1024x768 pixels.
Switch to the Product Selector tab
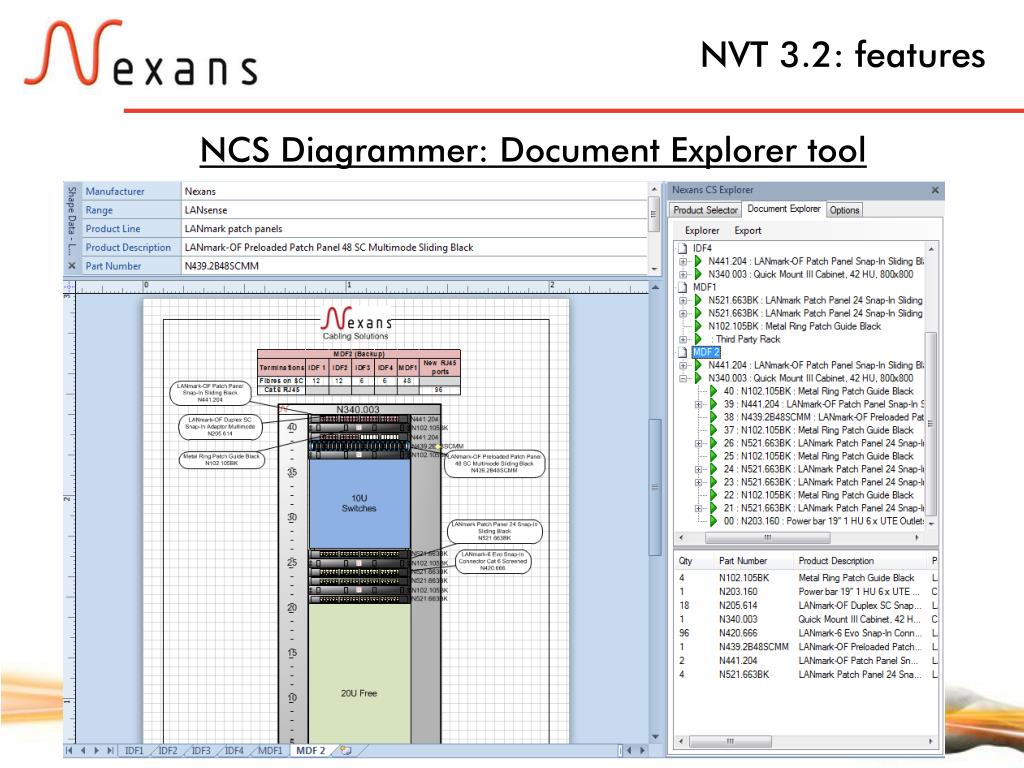[x=705, y=210]
